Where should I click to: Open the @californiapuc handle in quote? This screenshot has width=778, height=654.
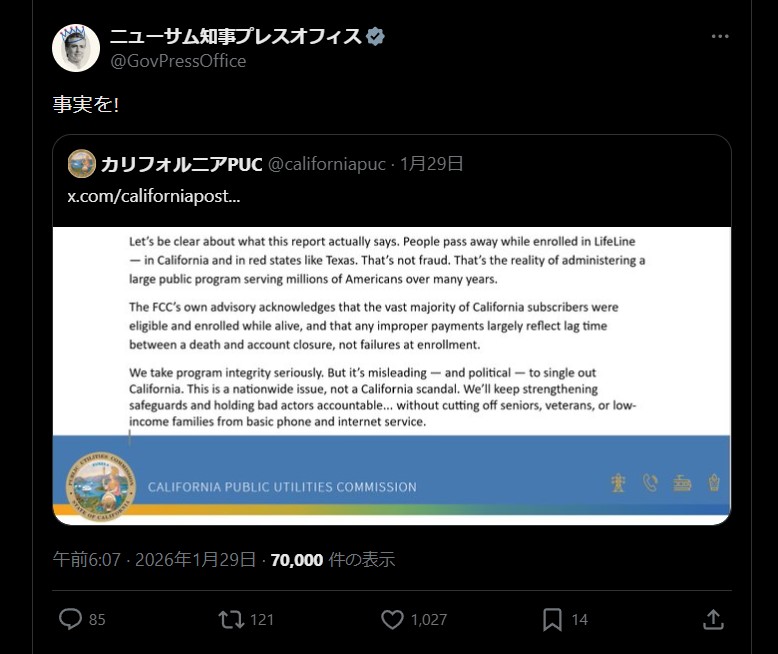pyautogui.click(x=326, y=164)
